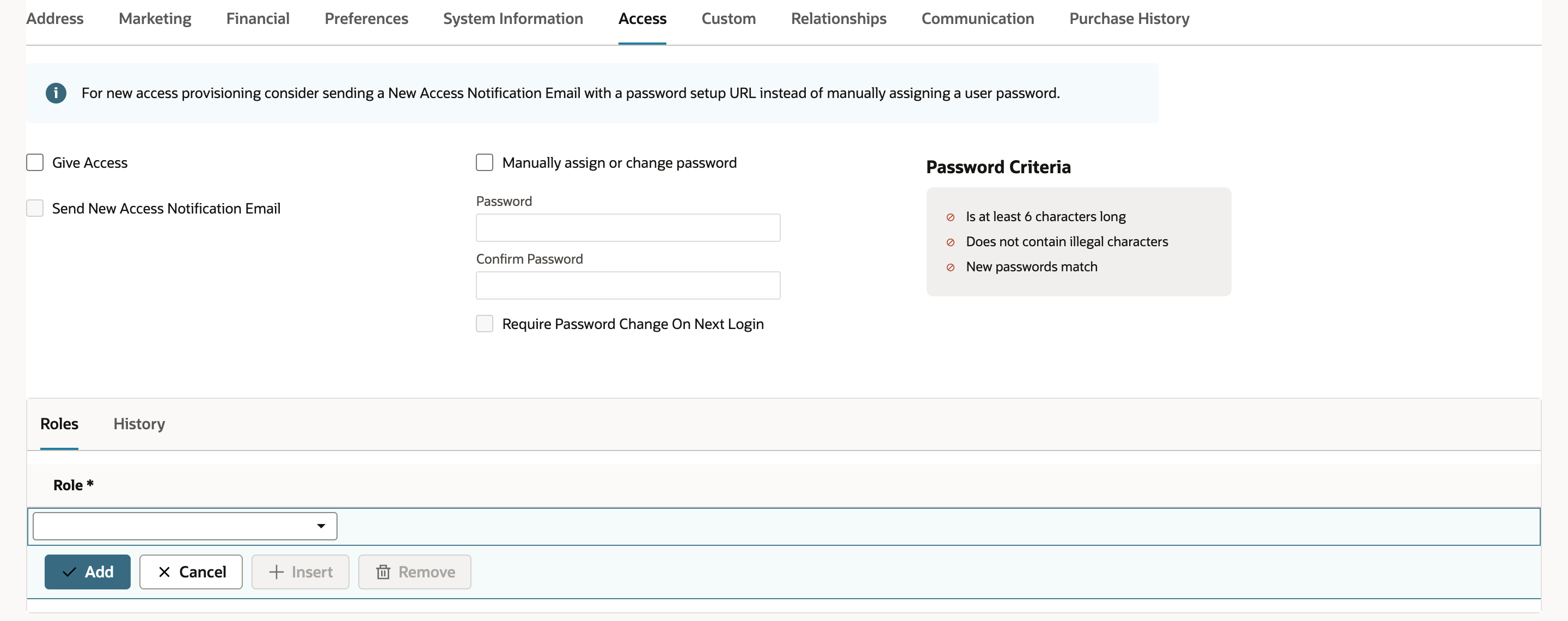Click into the Confirm Password field
Viewport: 1568px width, 621px height.
[628, 285]
